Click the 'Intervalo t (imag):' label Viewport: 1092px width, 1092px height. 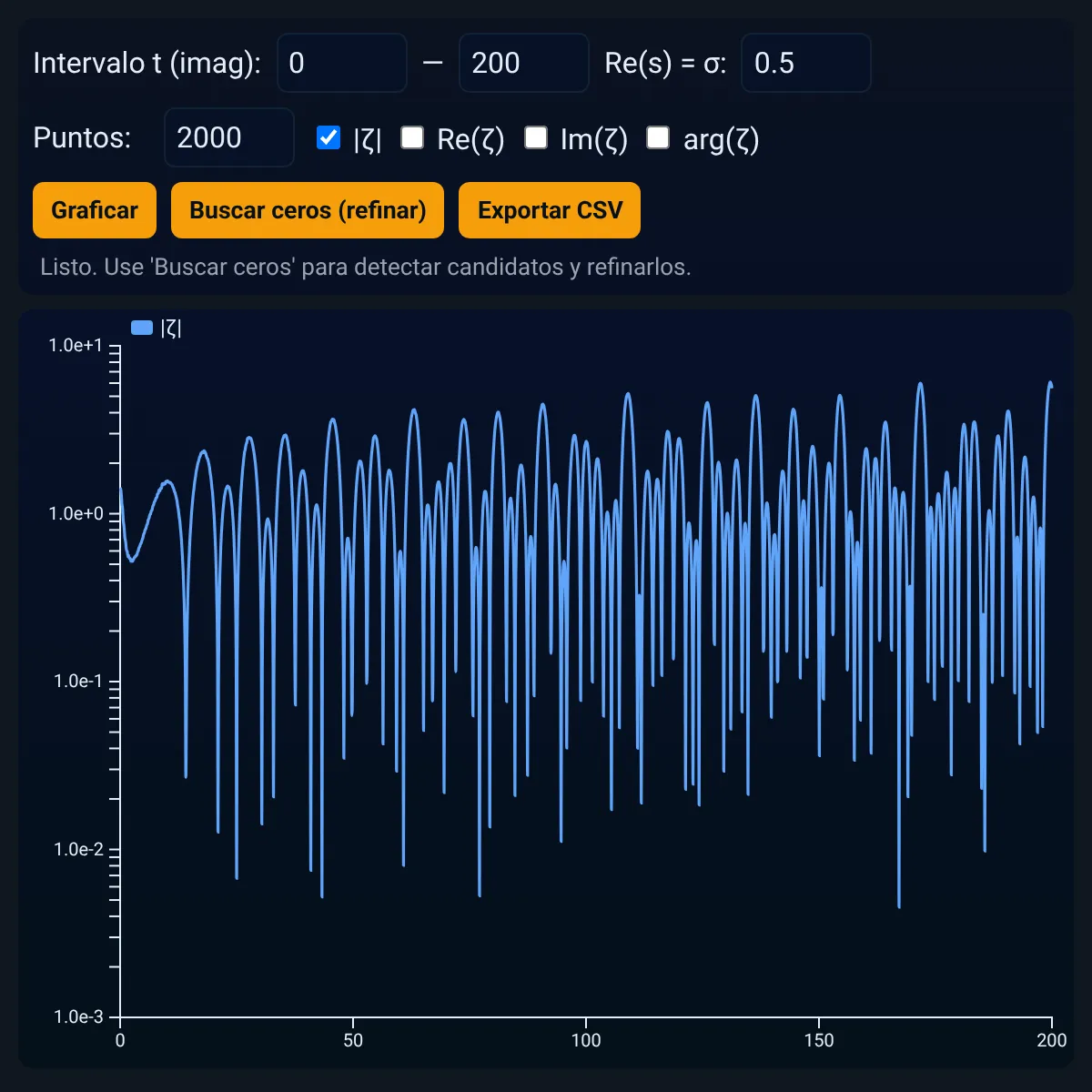[147, 63]
